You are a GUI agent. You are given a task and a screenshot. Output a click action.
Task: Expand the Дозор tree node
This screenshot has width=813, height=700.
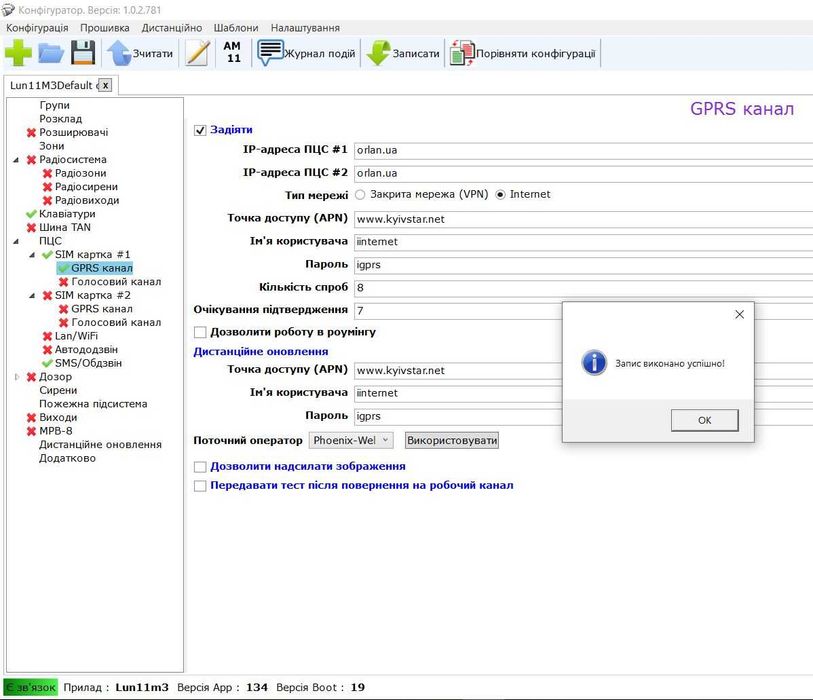17,377
